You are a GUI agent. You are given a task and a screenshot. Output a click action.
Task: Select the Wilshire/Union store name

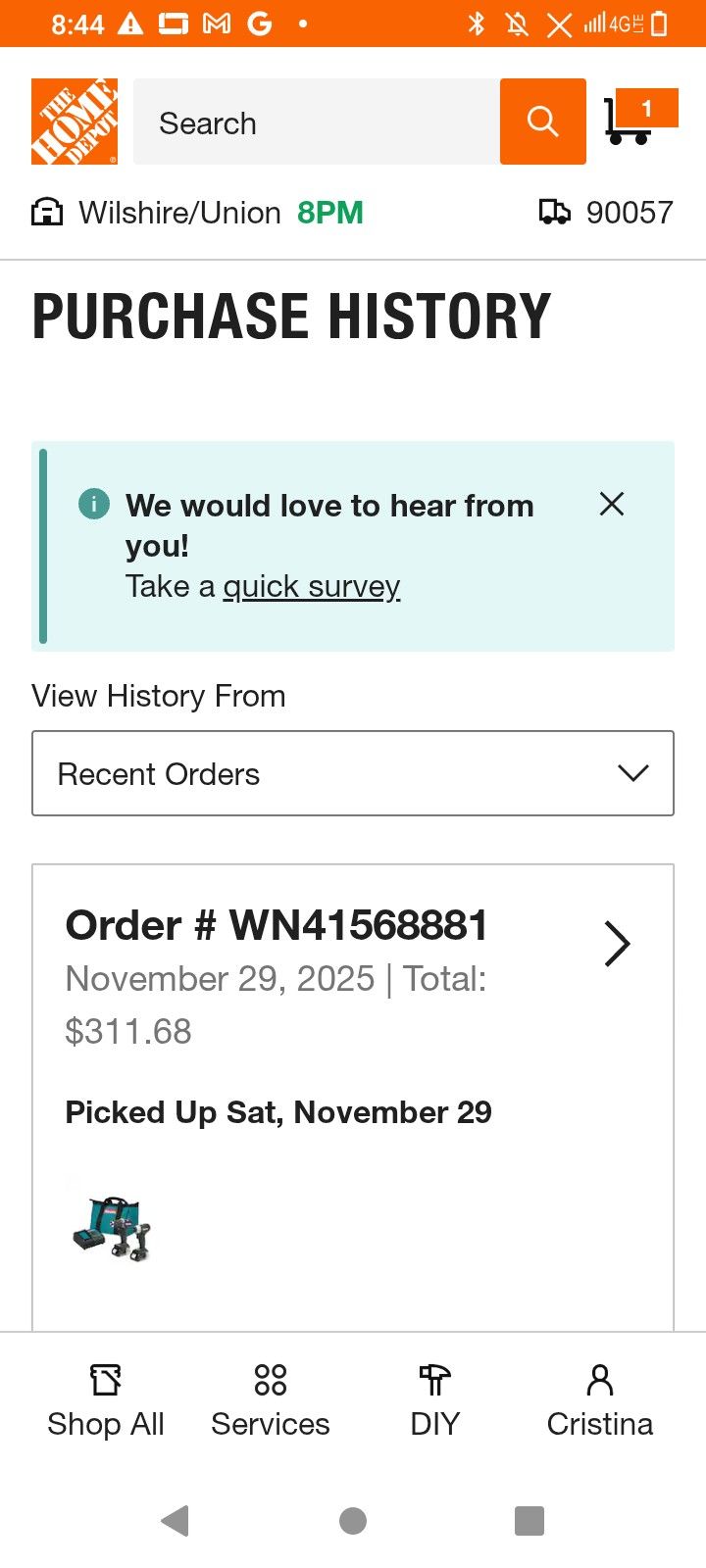(179, 213)
